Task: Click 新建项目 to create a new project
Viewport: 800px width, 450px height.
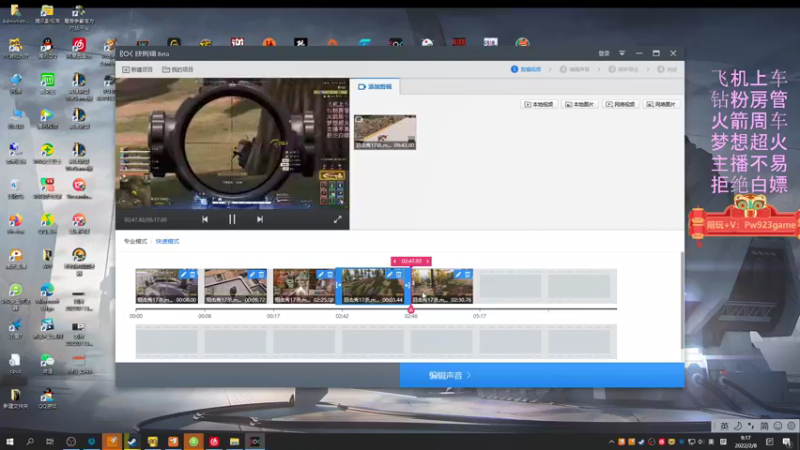Action: tap(138, 69)
